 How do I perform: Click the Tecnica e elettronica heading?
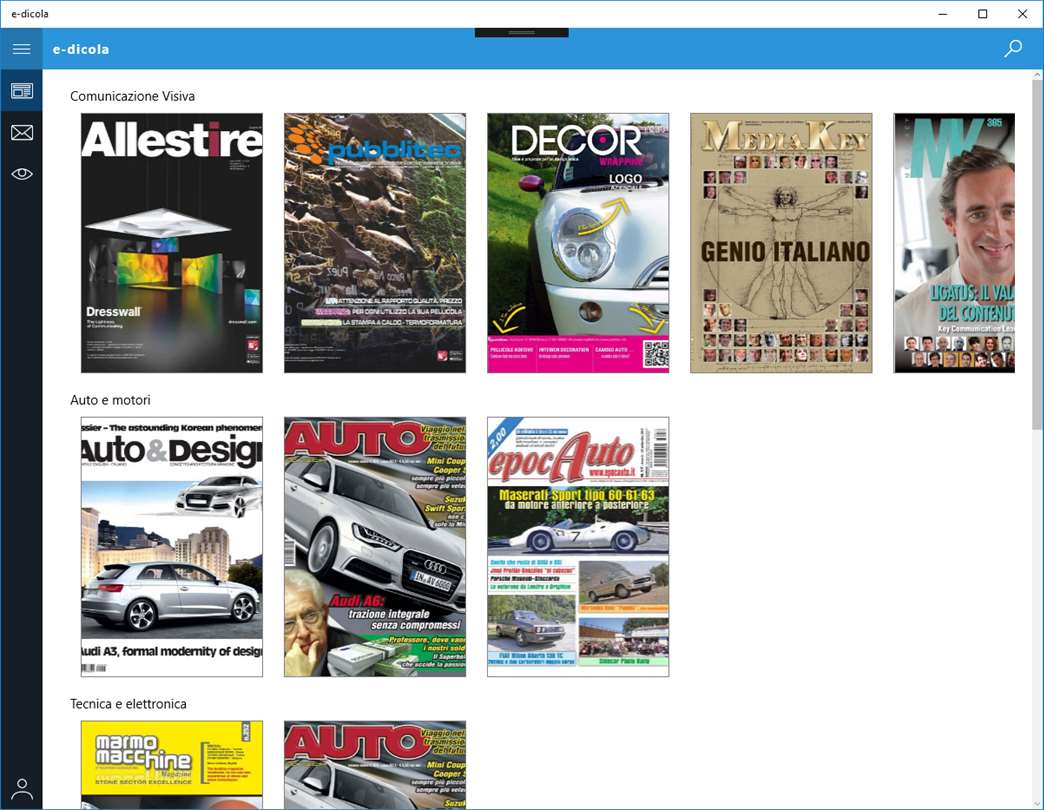tap(129, 704)
